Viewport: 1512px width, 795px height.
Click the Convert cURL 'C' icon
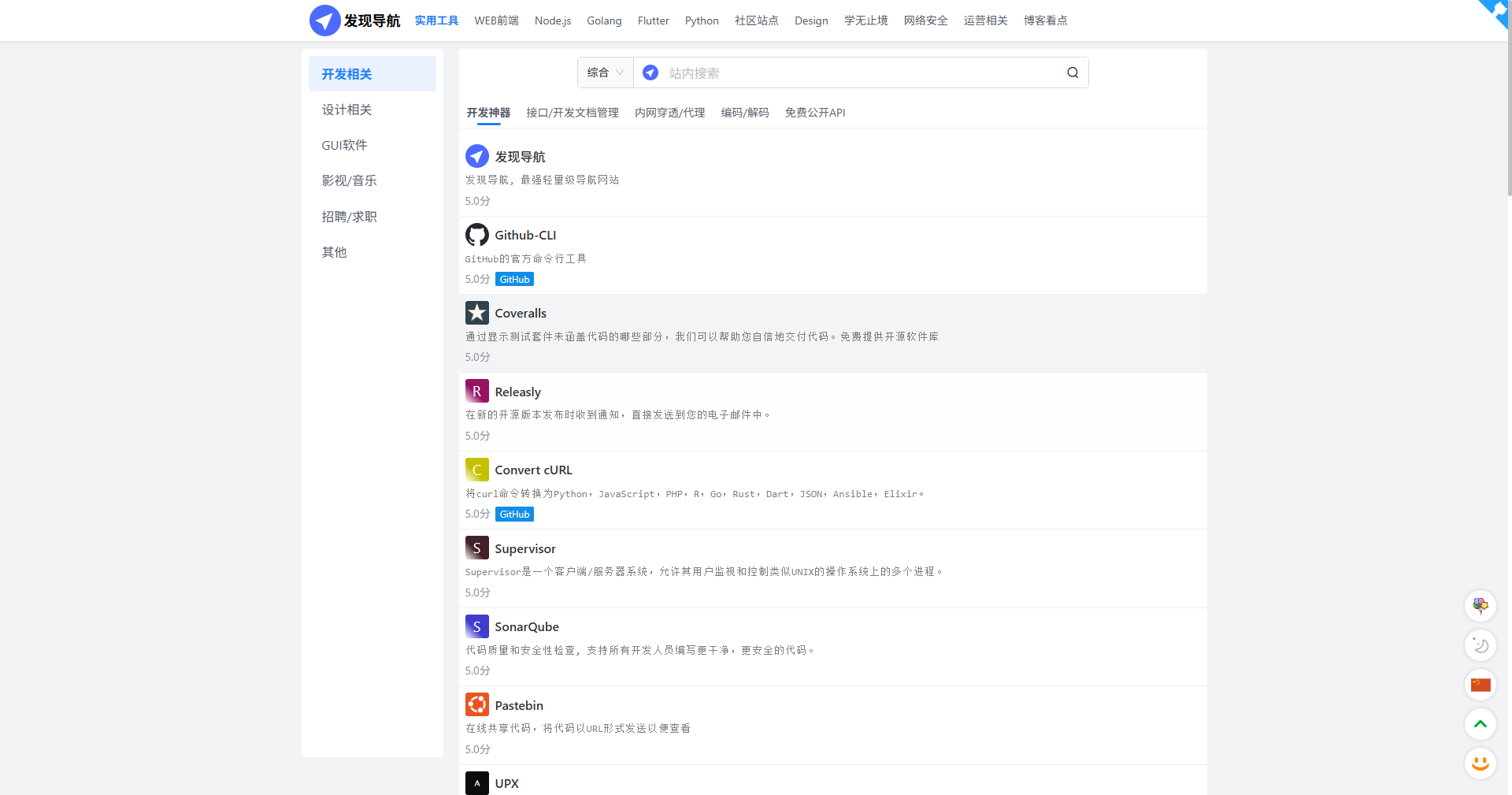tap(477, 470)
